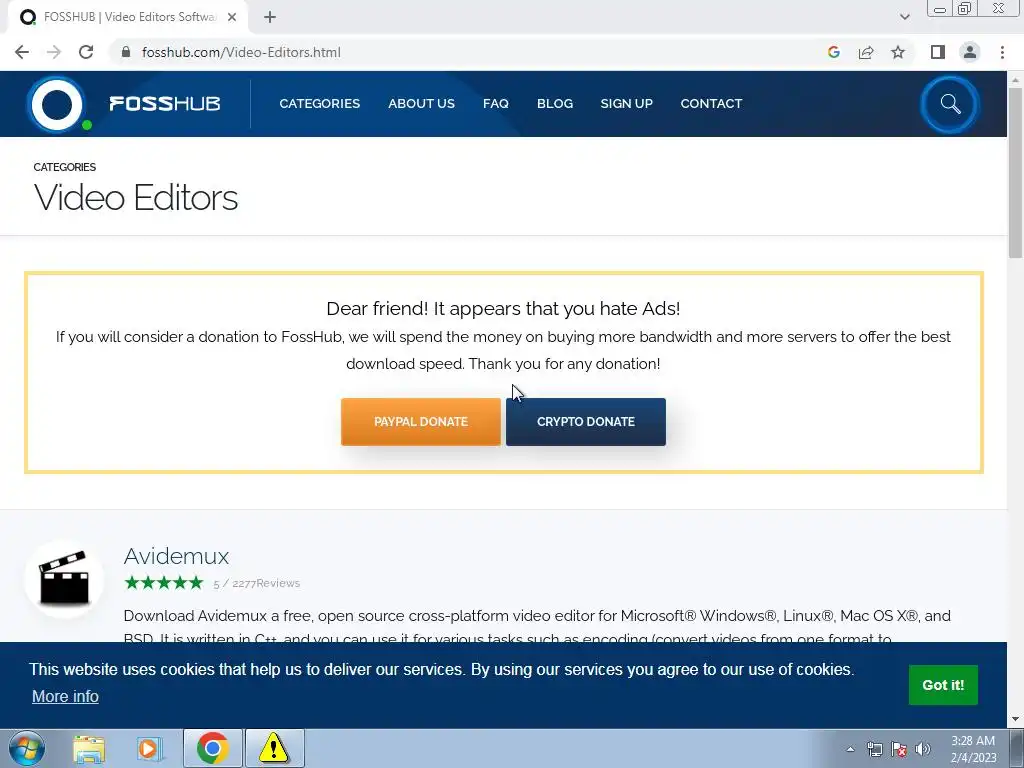The width and height of the screenshot is (1024, 768).
Task: Open the BLOG nav item
Action: (x=554, y=103)
